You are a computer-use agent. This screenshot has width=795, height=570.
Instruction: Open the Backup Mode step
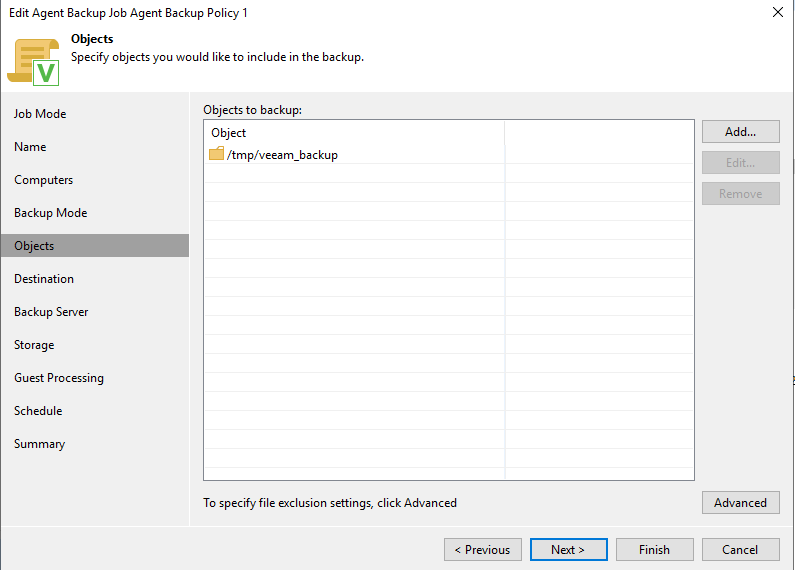50,213
